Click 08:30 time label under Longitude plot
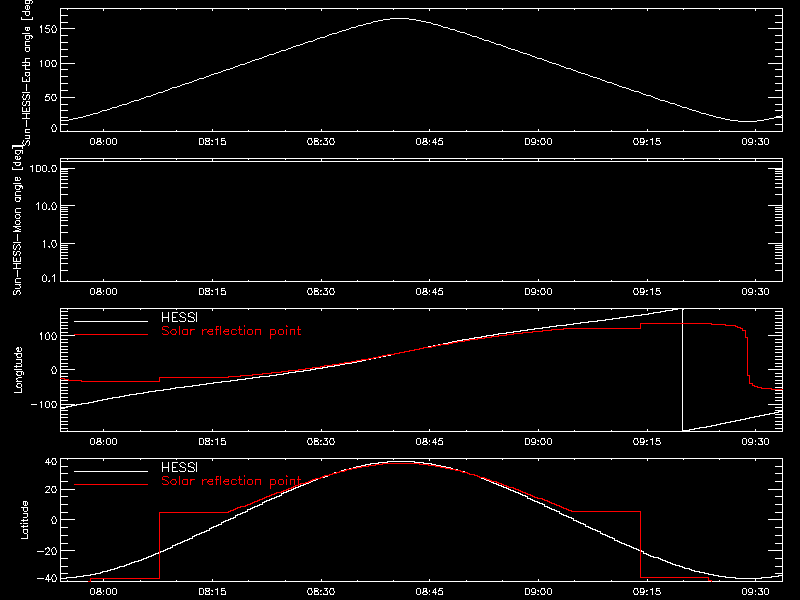 (321, 442)
